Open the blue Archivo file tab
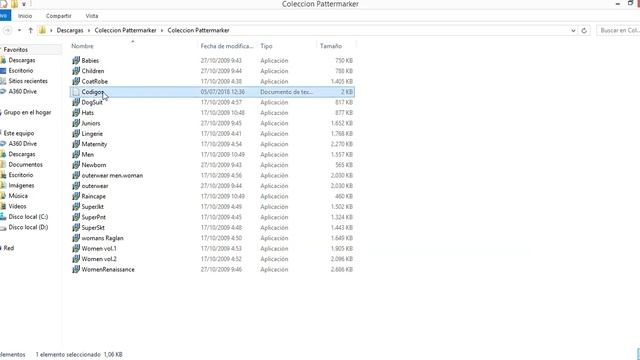 (4, 16)
